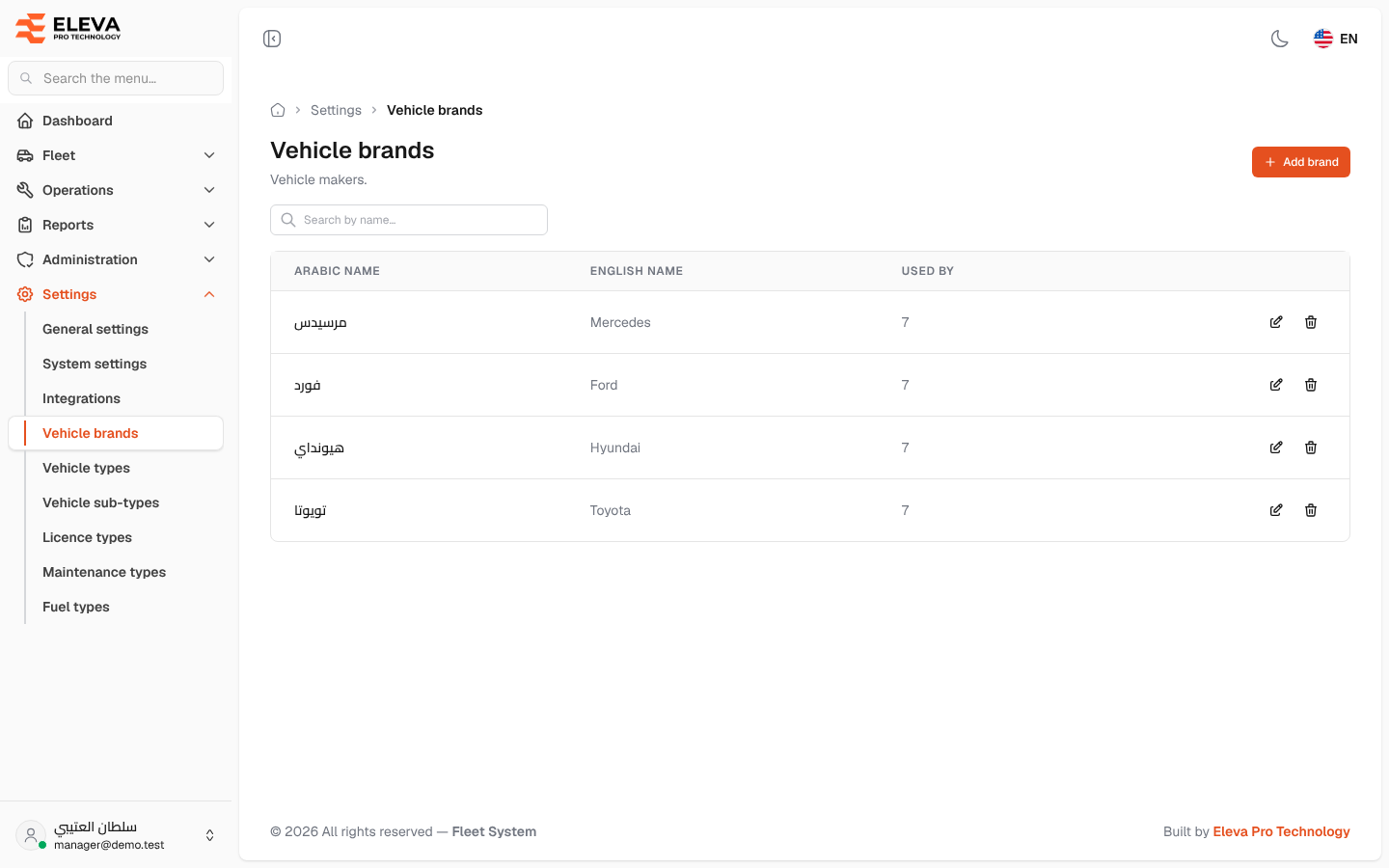Click the USED BY column header
Screen dimensions: 1389x868
click(x=927, y=271)
